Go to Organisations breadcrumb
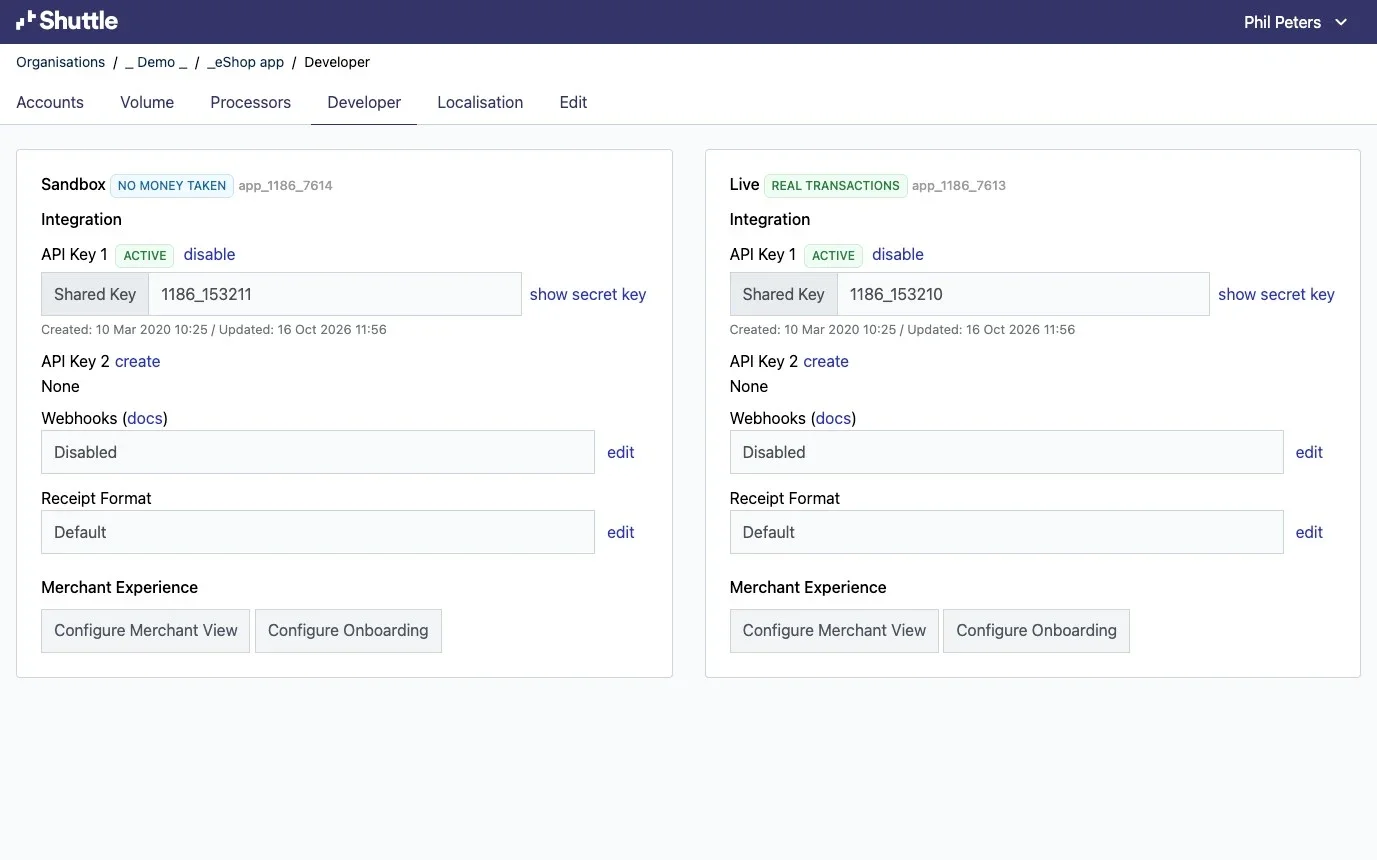Screen dimensions: 1377x860 click(61, 62)
